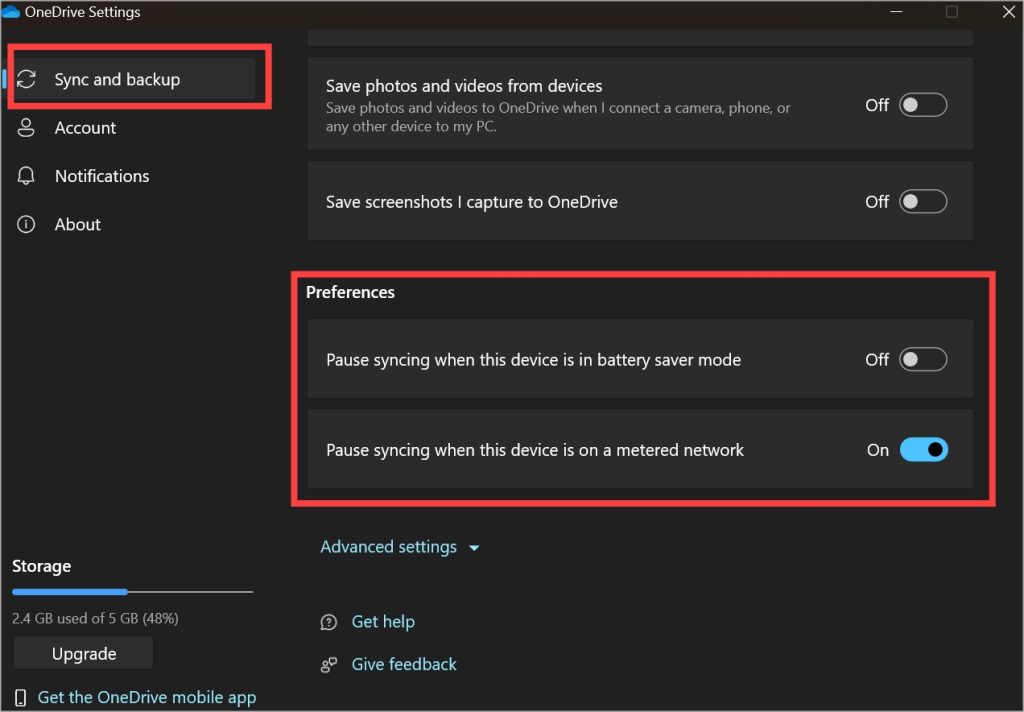This screenshot has height=712, width=1024.
Task: Click the storage usage progress bar
Action: (132, 592)
